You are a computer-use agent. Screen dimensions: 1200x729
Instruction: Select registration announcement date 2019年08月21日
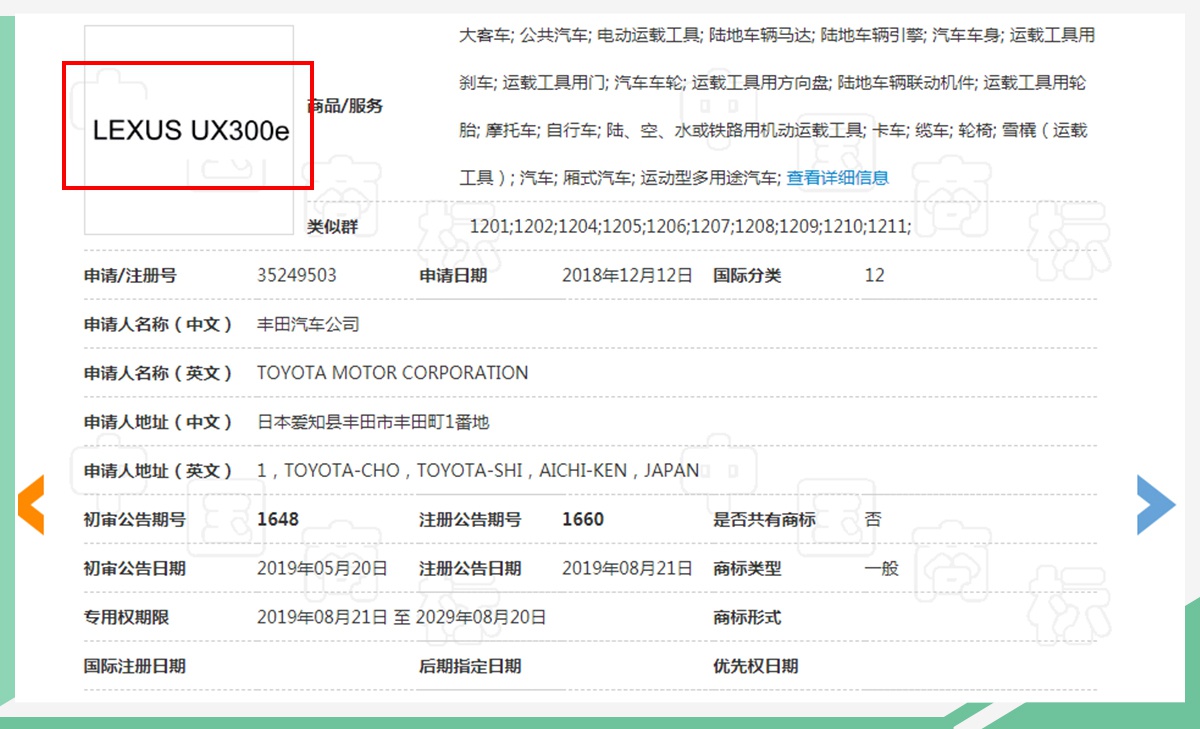[627, 568]
